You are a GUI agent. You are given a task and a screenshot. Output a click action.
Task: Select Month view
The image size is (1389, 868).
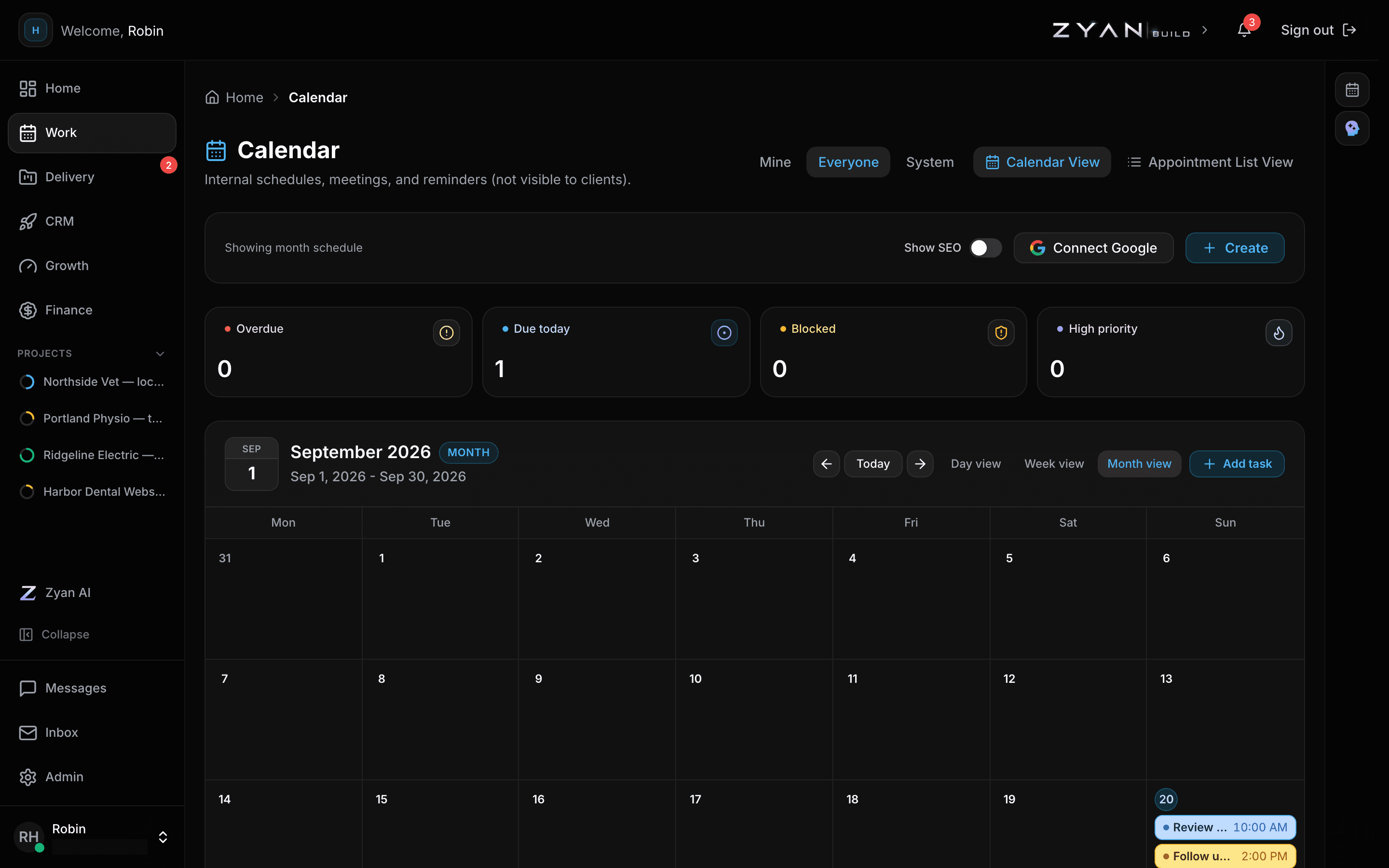[x=1139, y=464]
